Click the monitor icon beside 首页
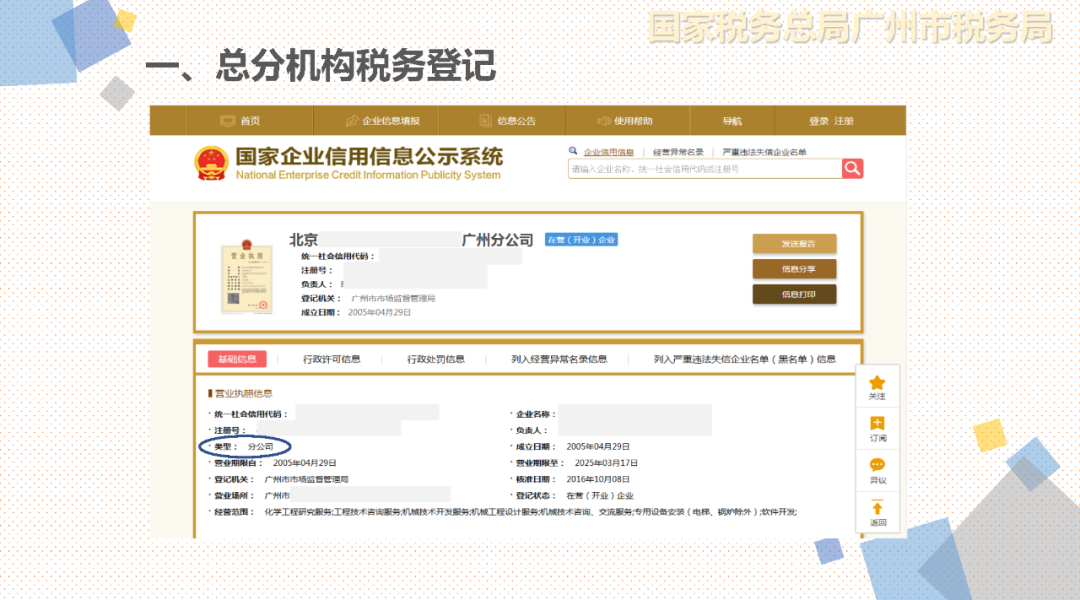The image size is (1080, 600). 227,121
